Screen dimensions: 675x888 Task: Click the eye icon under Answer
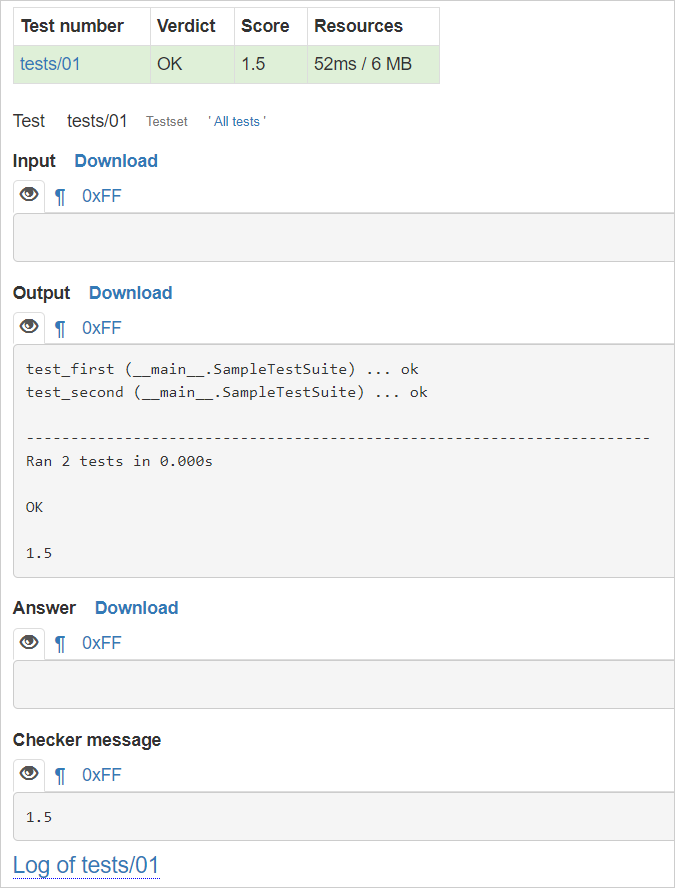point(29,642)
